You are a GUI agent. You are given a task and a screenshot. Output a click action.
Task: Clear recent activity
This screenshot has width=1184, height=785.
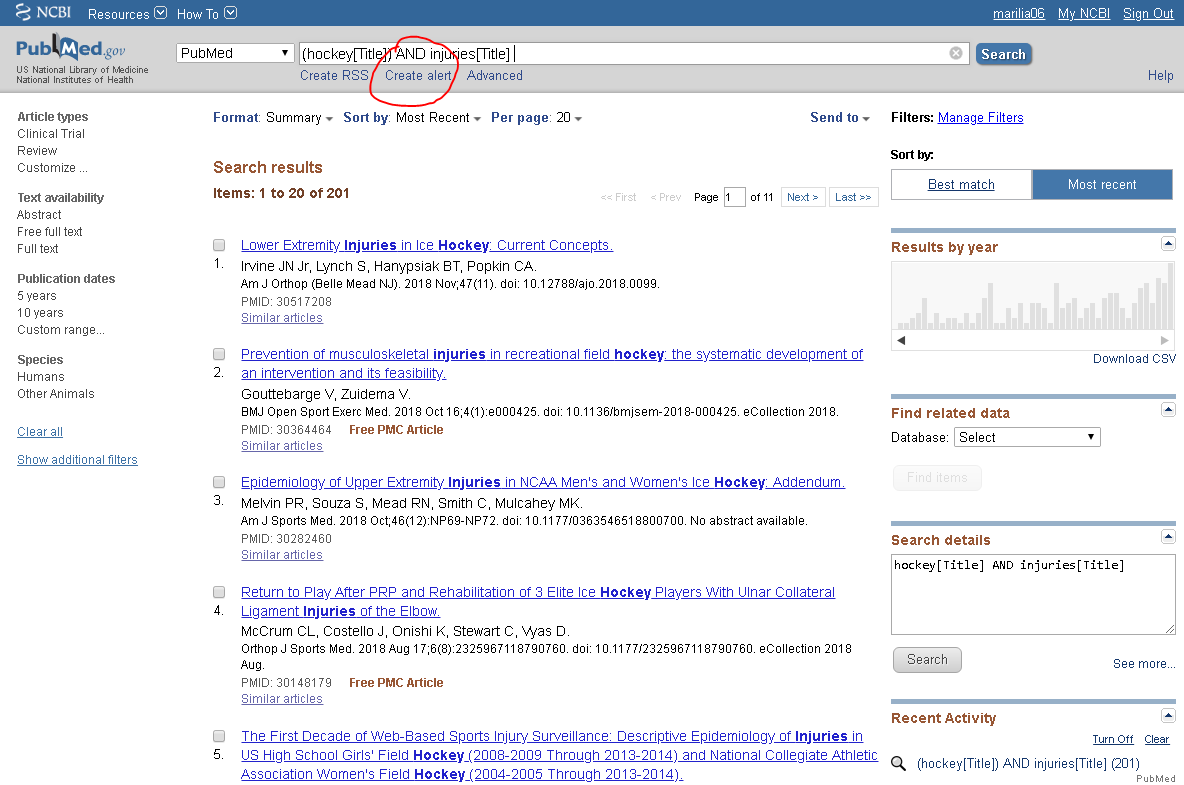tap(1157, 739)
